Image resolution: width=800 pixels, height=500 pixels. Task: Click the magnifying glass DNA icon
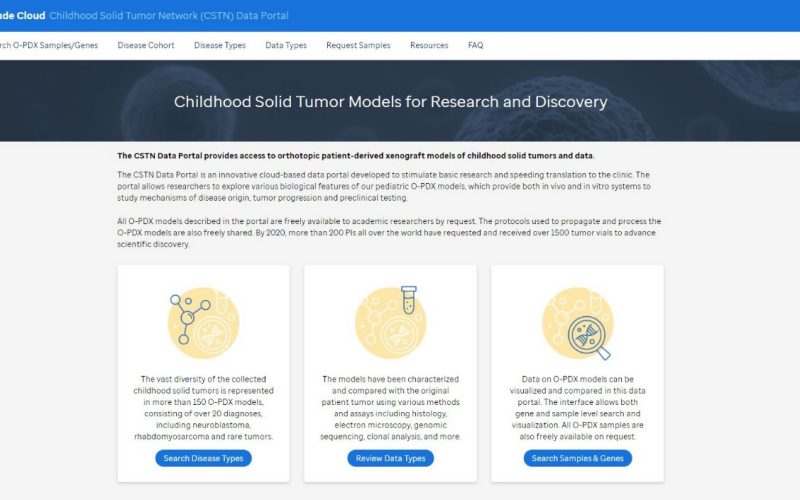577,323
